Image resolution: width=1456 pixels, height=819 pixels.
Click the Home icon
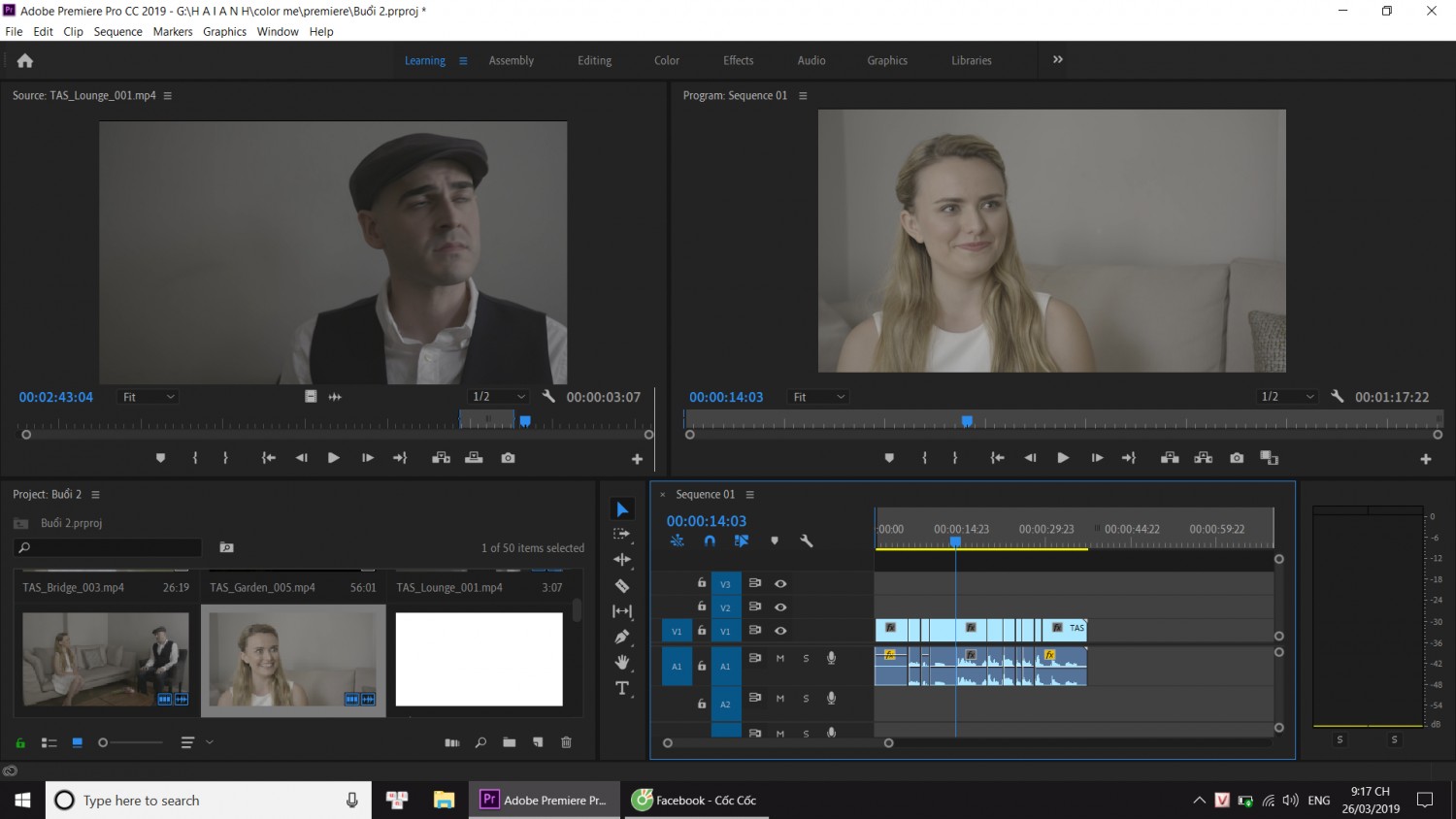point(25,60)
